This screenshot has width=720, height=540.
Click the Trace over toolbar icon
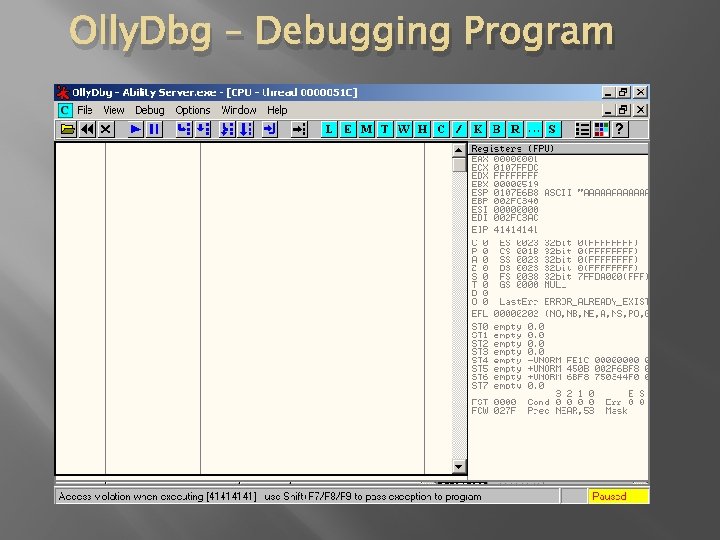pyautogui.click(x=246, y=129)
